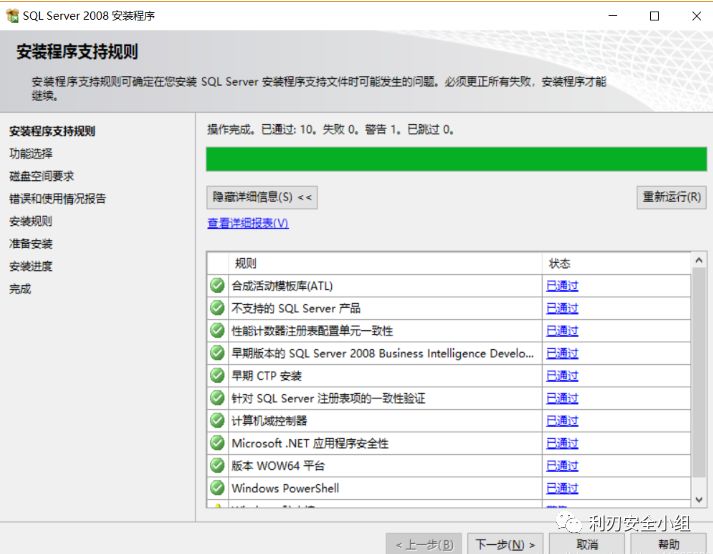Open 已通过 status link for Windows PowerShell
The height and width of the screenshot is (554, 713).
562,488
